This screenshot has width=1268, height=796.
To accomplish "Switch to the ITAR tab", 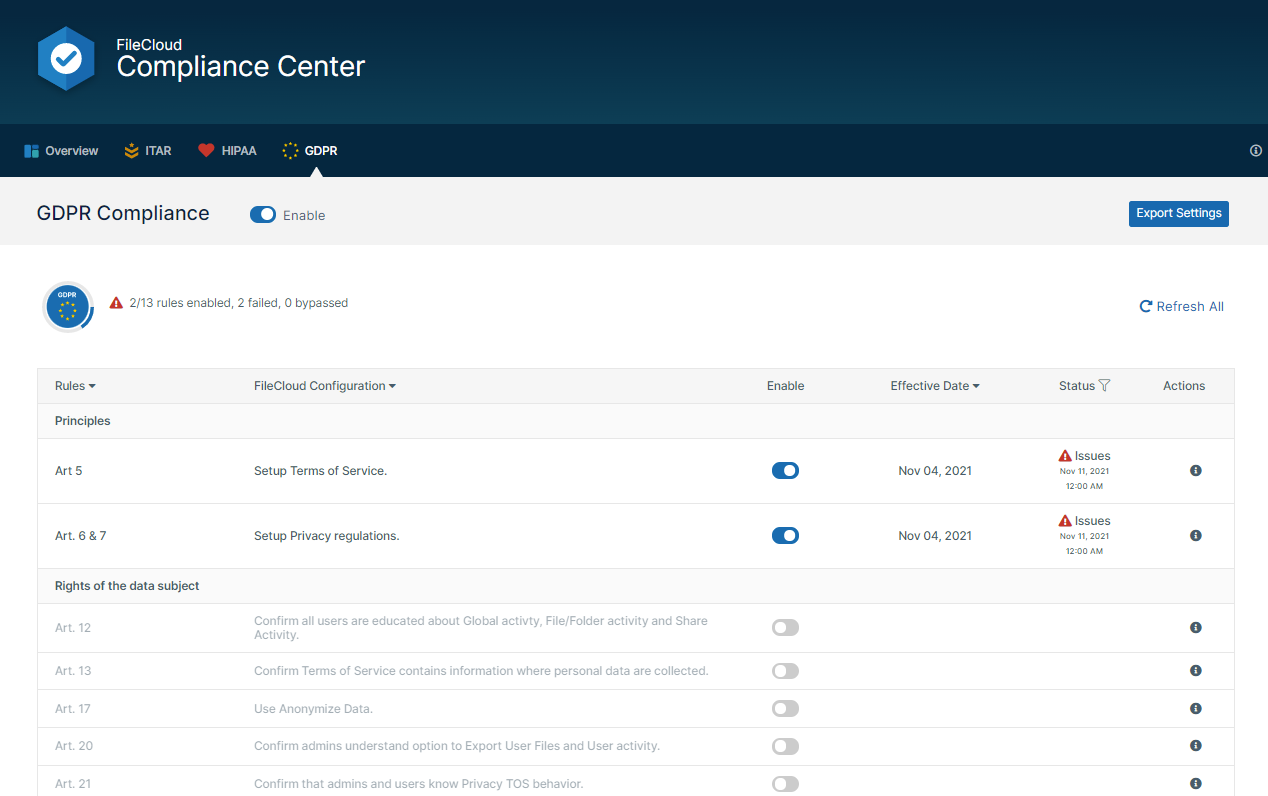I will click(148, 151).
